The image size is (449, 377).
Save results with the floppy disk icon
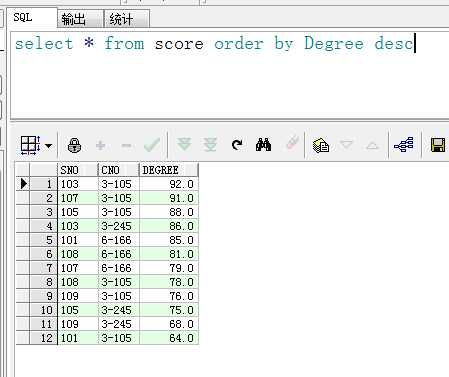[x=438, y=145]
